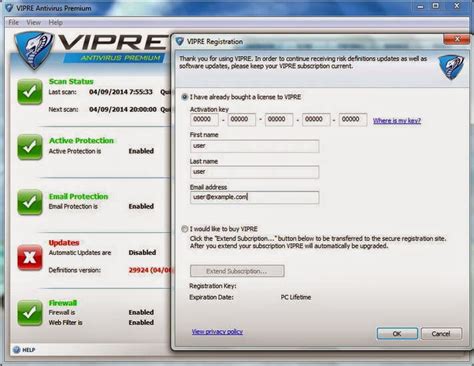This screenshot has width=474, height=366.
Task: Click the Firewall green checkmark icon
Action: click(30, 313)
